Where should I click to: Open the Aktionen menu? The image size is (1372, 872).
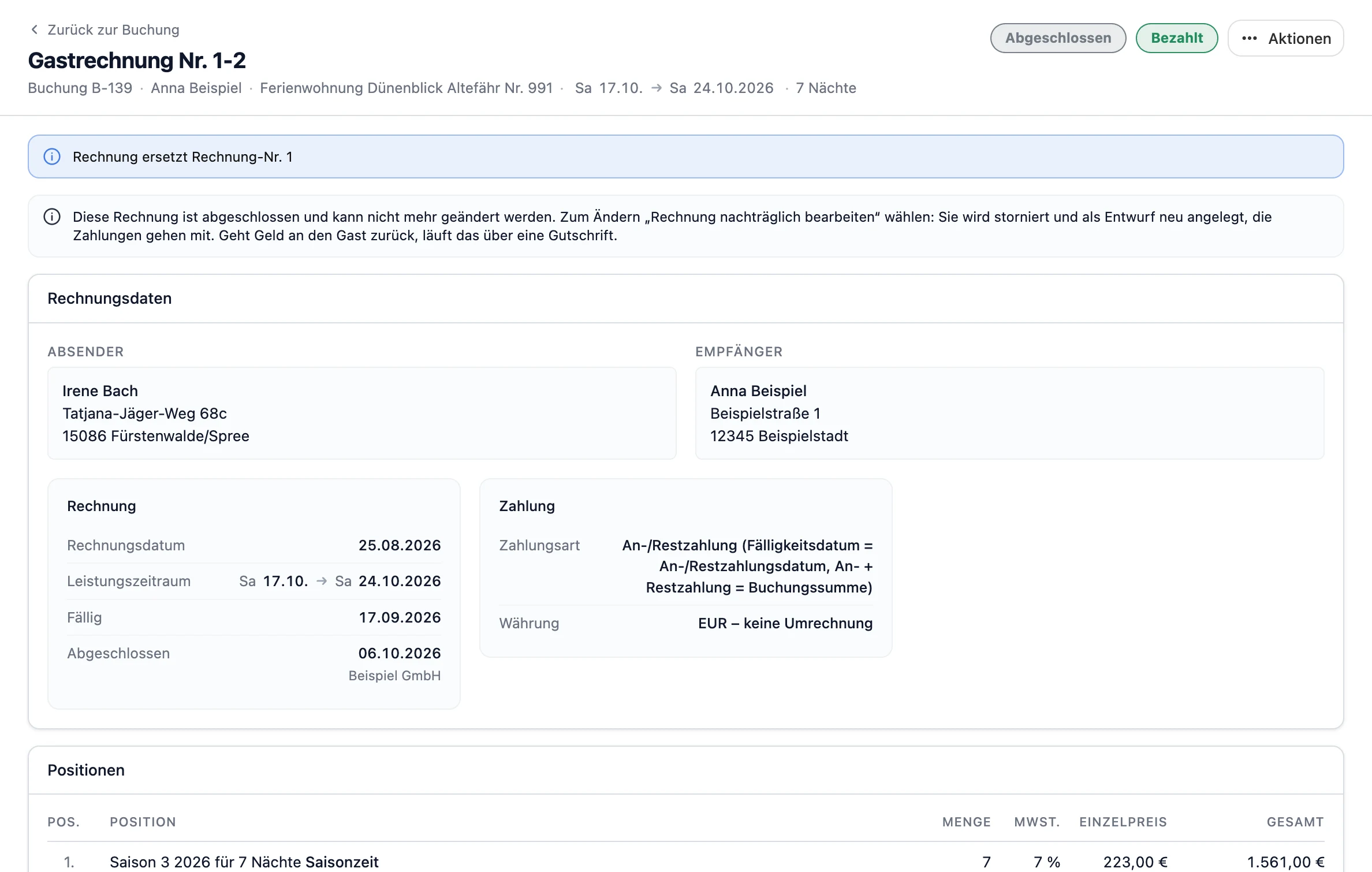[1285, 38]
